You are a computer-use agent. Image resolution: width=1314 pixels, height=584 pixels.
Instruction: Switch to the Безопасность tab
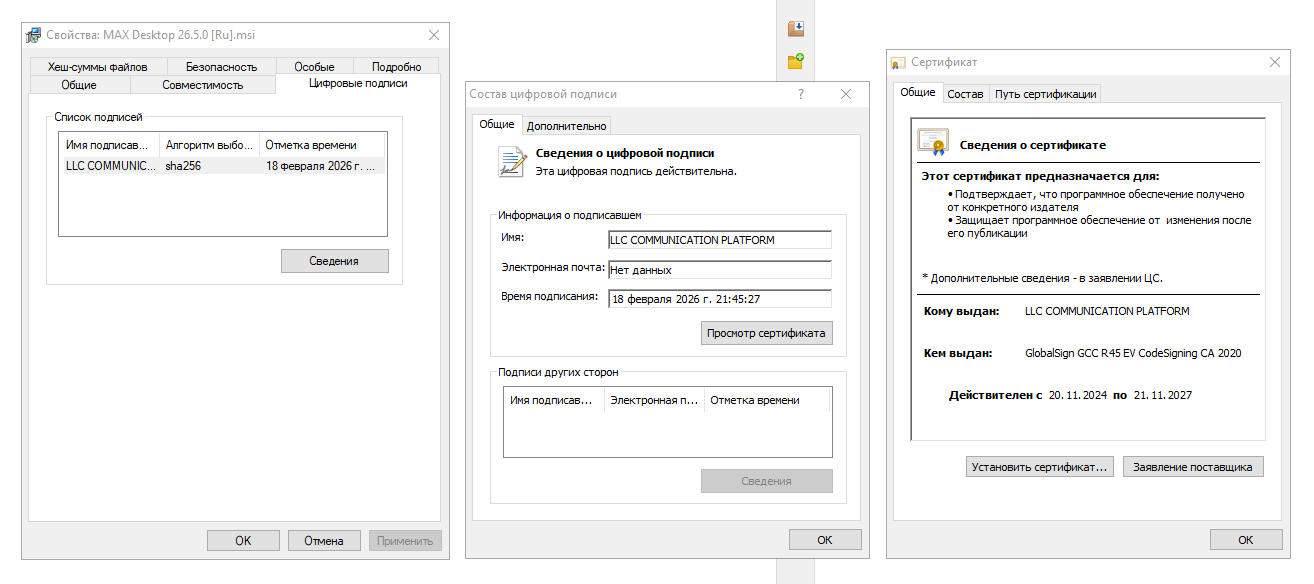pos(221,67)
